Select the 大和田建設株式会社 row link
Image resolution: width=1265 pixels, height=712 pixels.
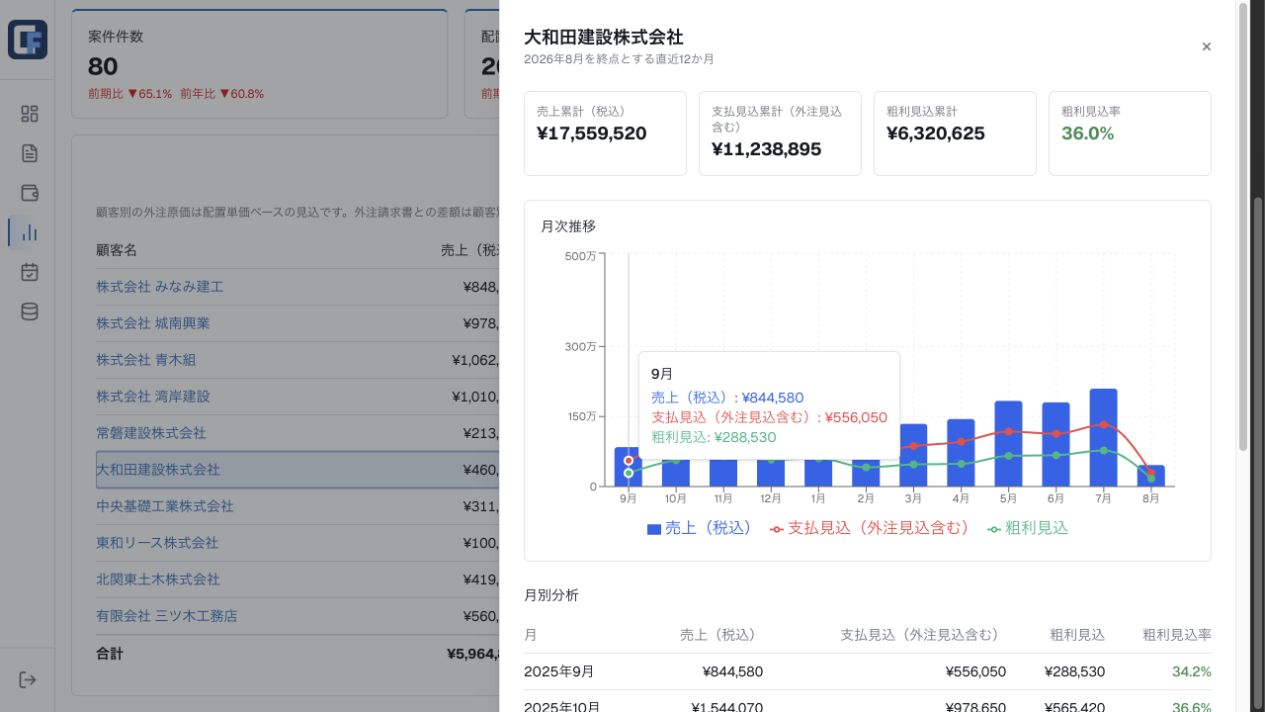click(158, 469)
